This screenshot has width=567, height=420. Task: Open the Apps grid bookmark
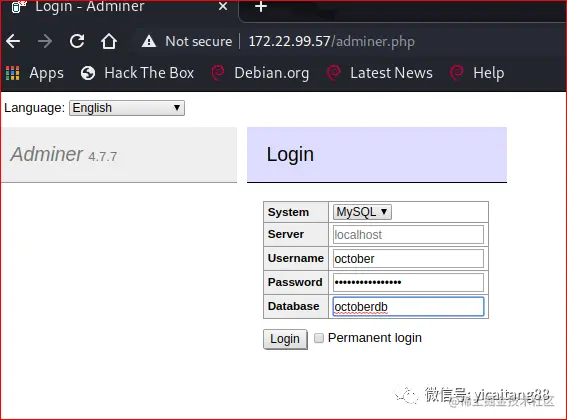click(35, 73)
